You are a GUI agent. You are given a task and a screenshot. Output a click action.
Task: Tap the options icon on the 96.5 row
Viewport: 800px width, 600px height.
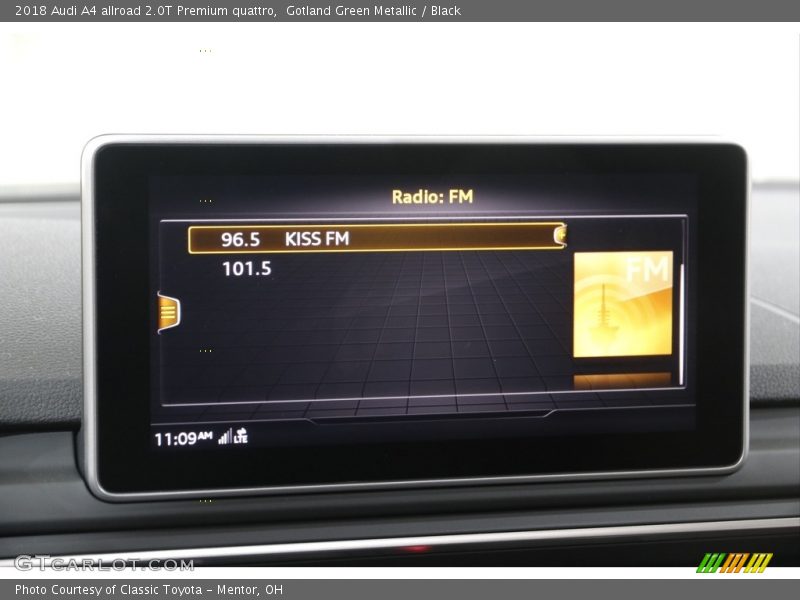point(560,236)
